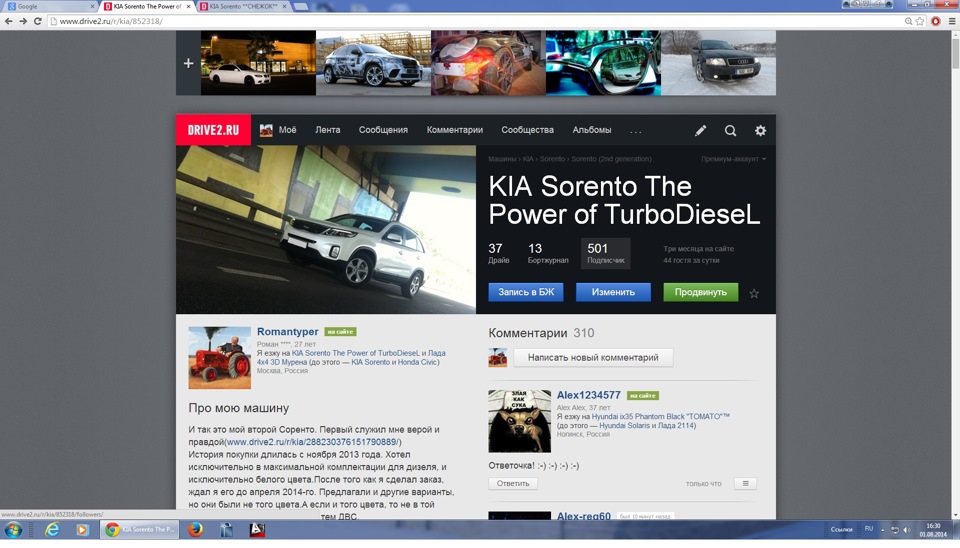This screenshot has height=548, width=960.
Task: Open Windows Start button
Action: pyautogui.click(x=13, y=530)
